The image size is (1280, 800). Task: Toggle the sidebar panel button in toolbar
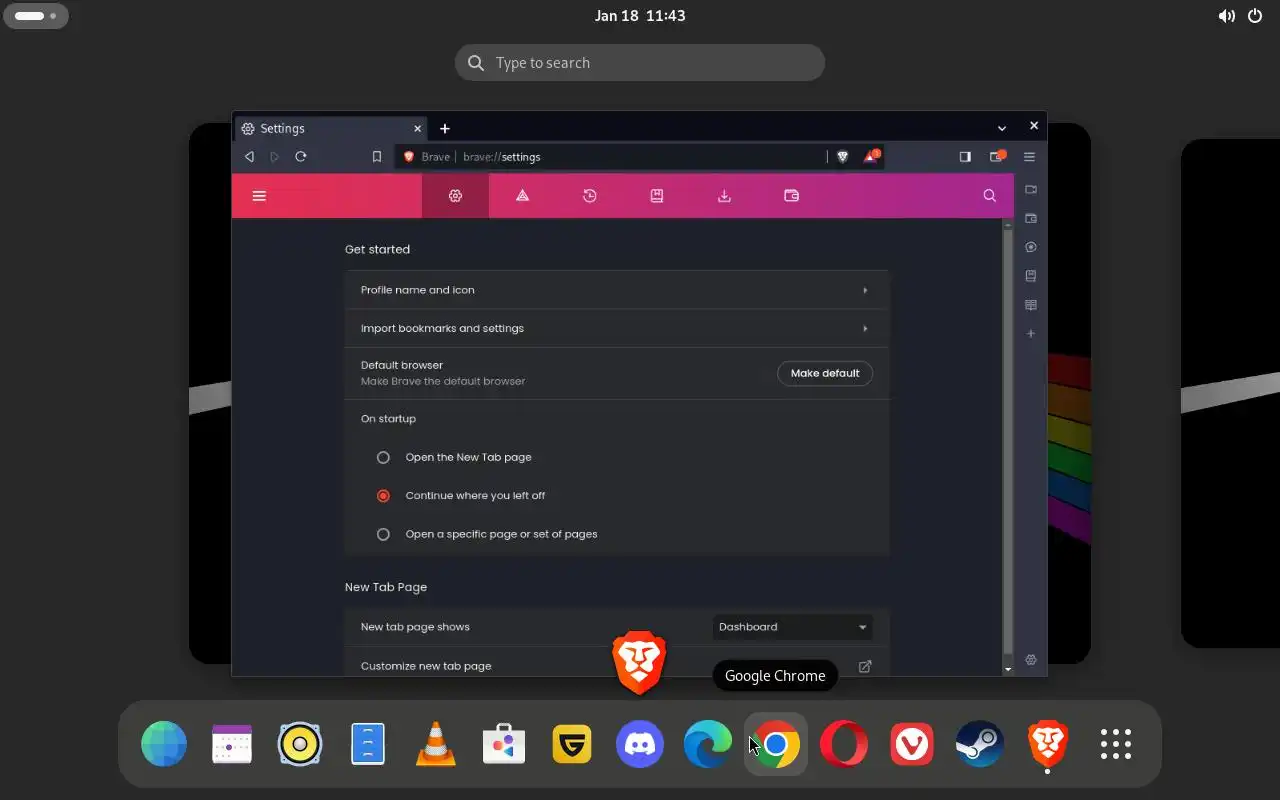tap(965, 156)
